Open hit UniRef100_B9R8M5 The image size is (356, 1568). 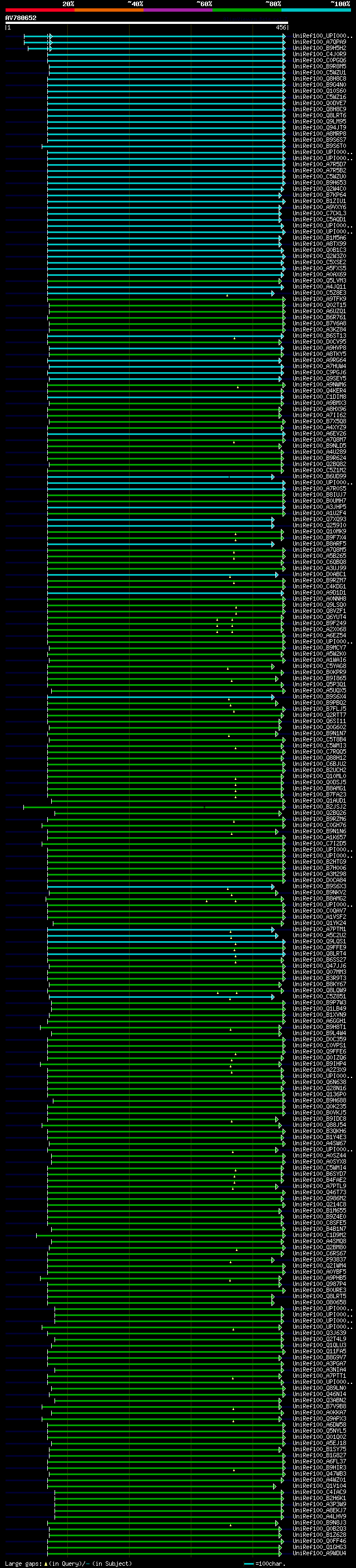[x=319, y=66]
